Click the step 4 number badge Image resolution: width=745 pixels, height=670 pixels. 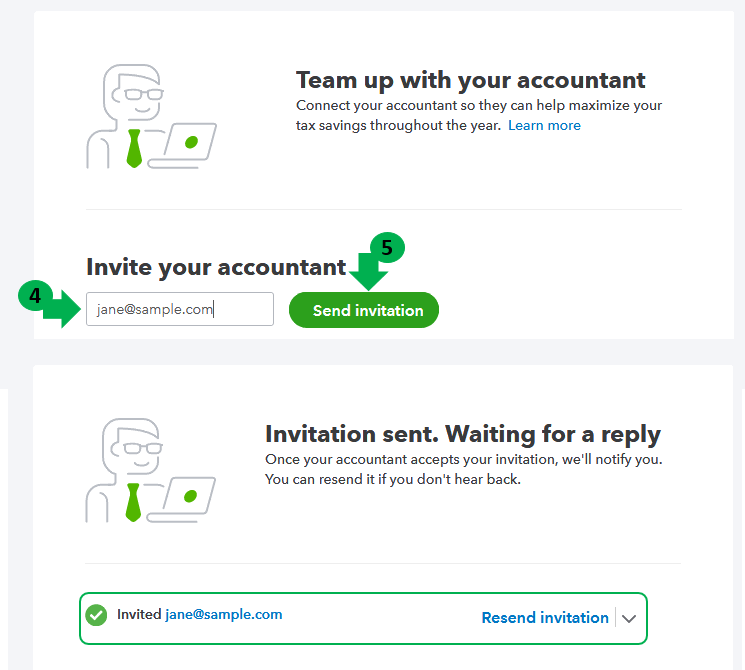point(33,296)
